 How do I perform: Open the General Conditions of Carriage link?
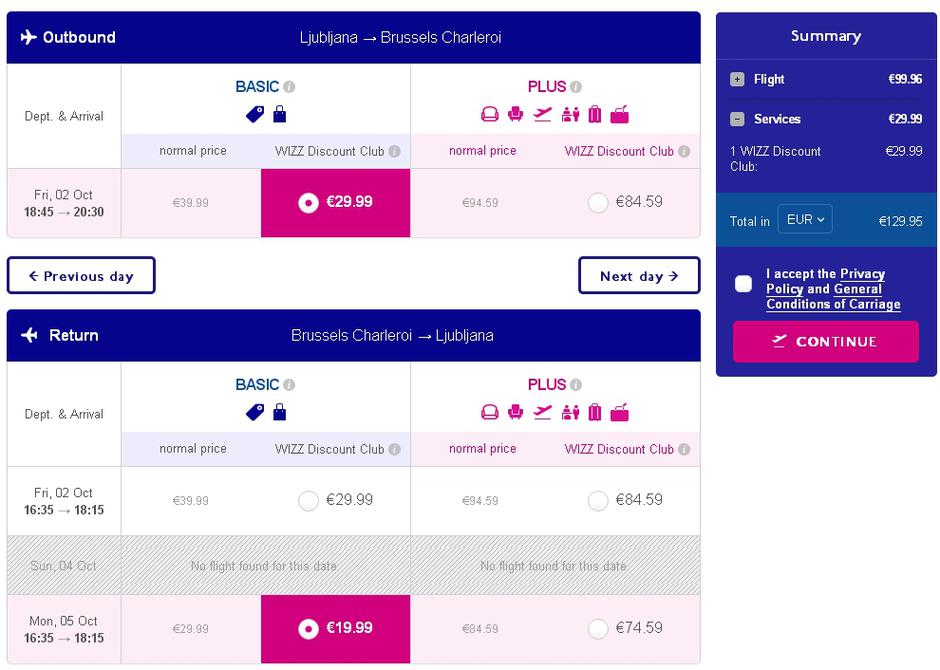[833, 304]
